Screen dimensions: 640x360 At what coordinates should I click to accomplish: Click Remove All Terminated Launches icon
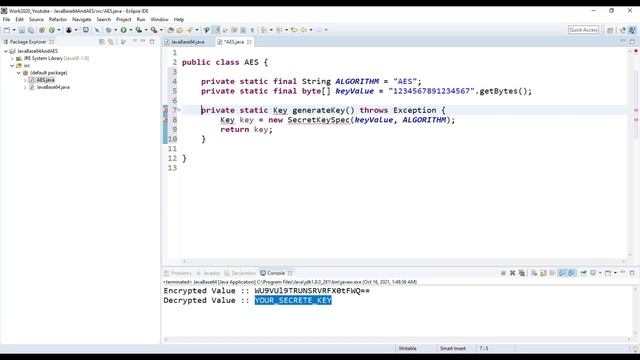[x=522, y=273]
